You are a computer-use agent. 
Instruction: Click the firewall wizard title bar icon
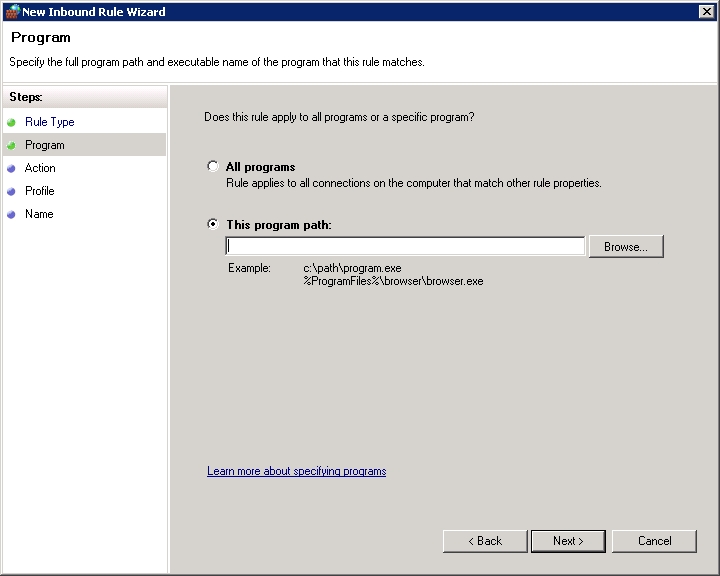point(12,11)
